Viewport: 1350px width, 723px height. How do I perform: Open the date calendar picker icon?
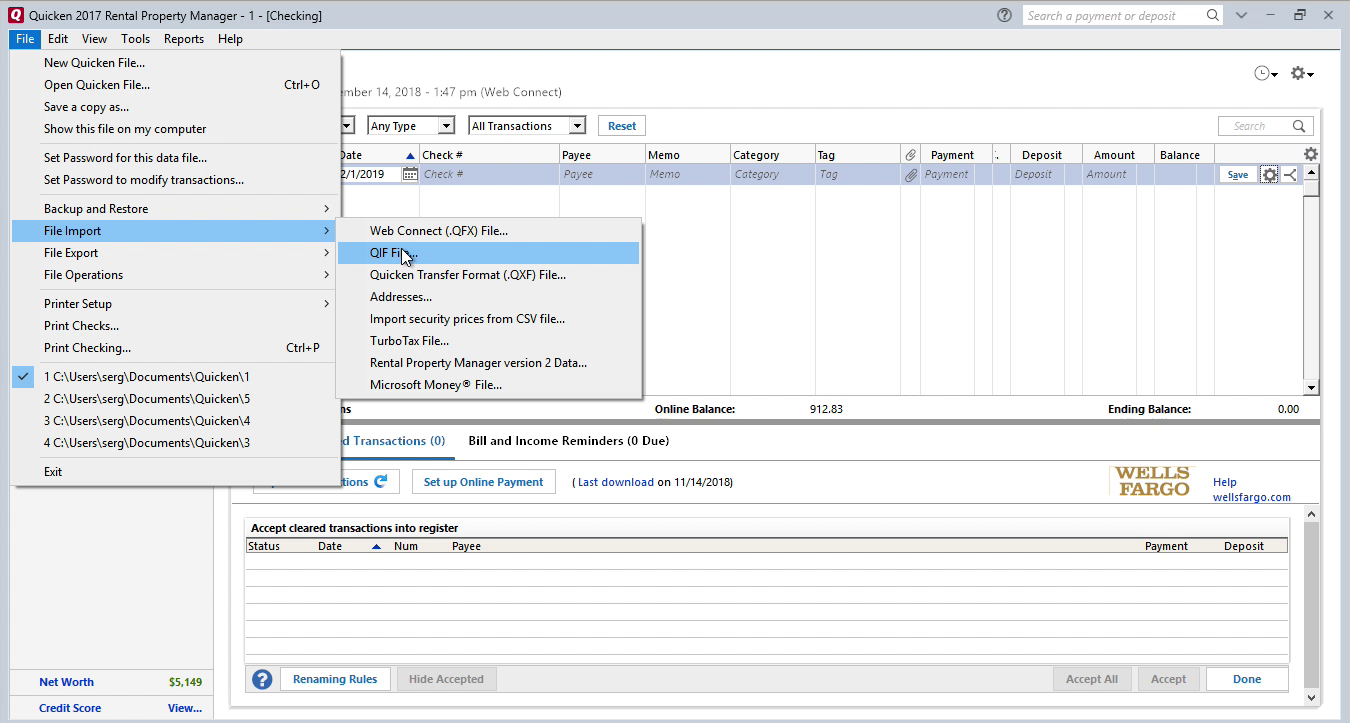pyautogui.click(x=410, y=174)
